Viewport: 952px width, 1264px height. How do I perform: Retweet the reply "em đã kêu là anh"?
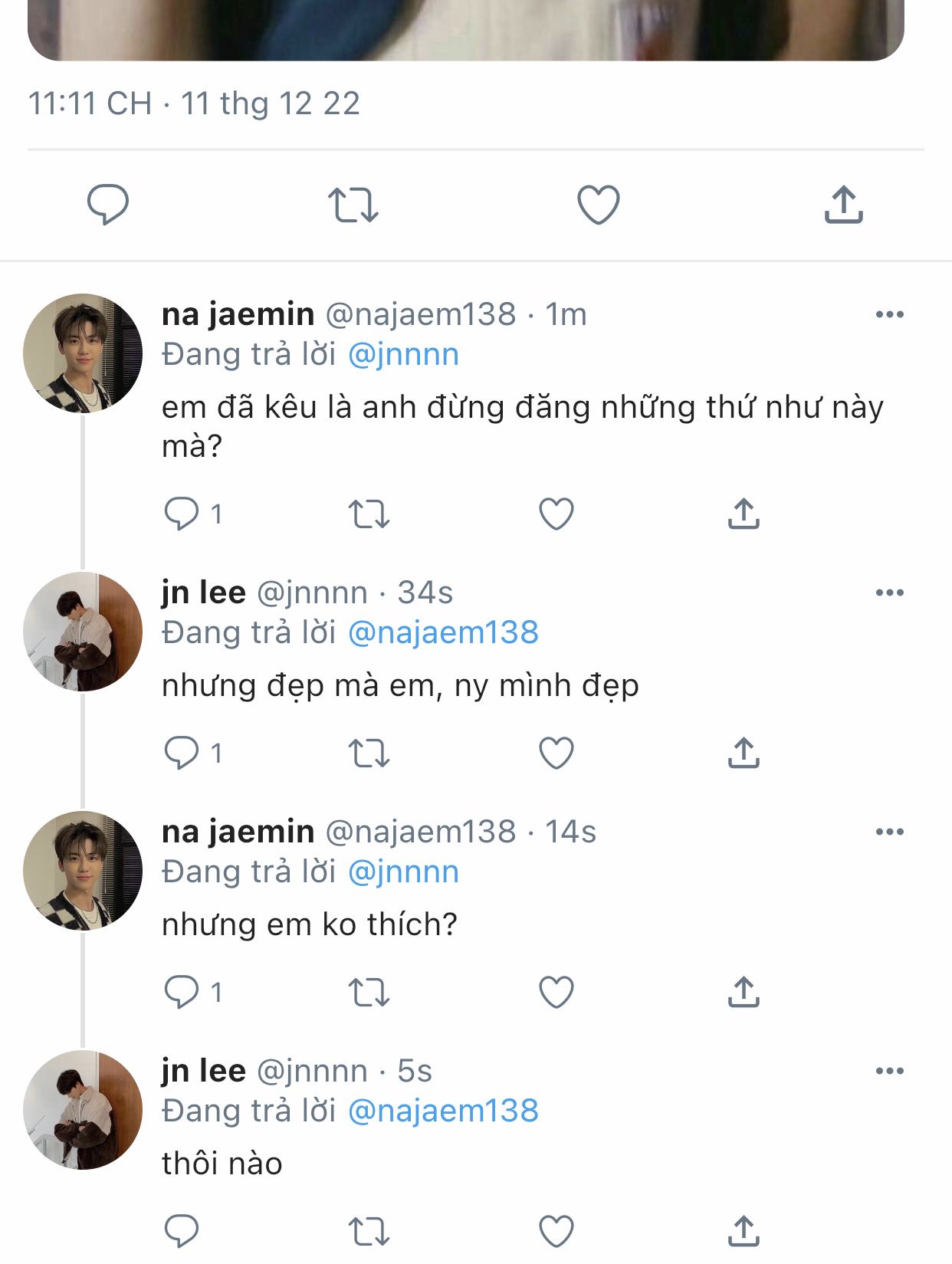coord(369,514)
